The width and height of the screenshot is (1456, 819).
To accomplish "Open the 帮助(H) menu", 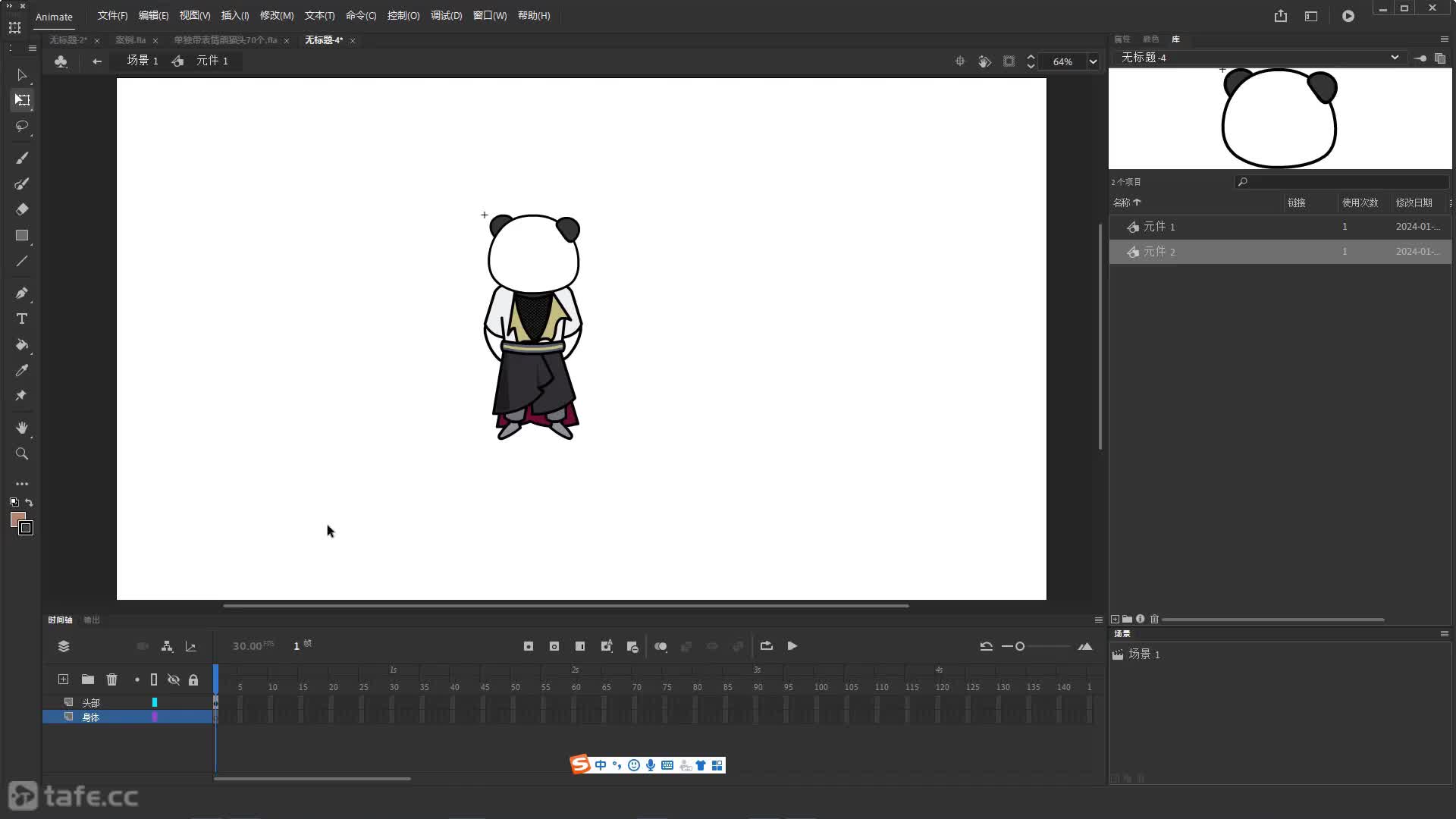I will (534, 16).
